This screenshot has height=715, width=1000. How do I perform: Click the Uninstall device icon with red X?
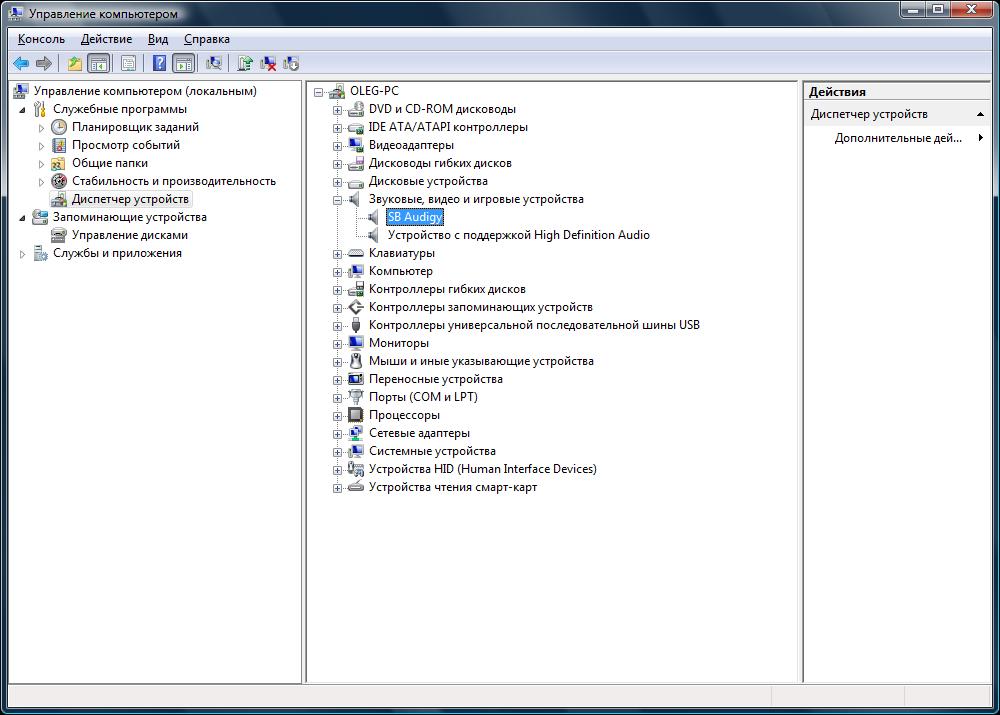coord(268,64)
